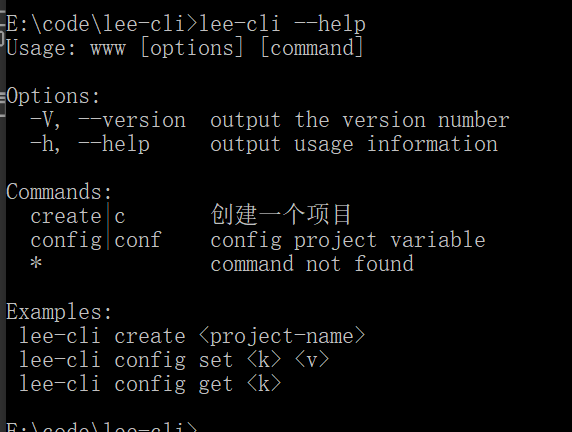Click the asterisk wildcard command
The image size is (572, 432).
click(x=36, y=263)
